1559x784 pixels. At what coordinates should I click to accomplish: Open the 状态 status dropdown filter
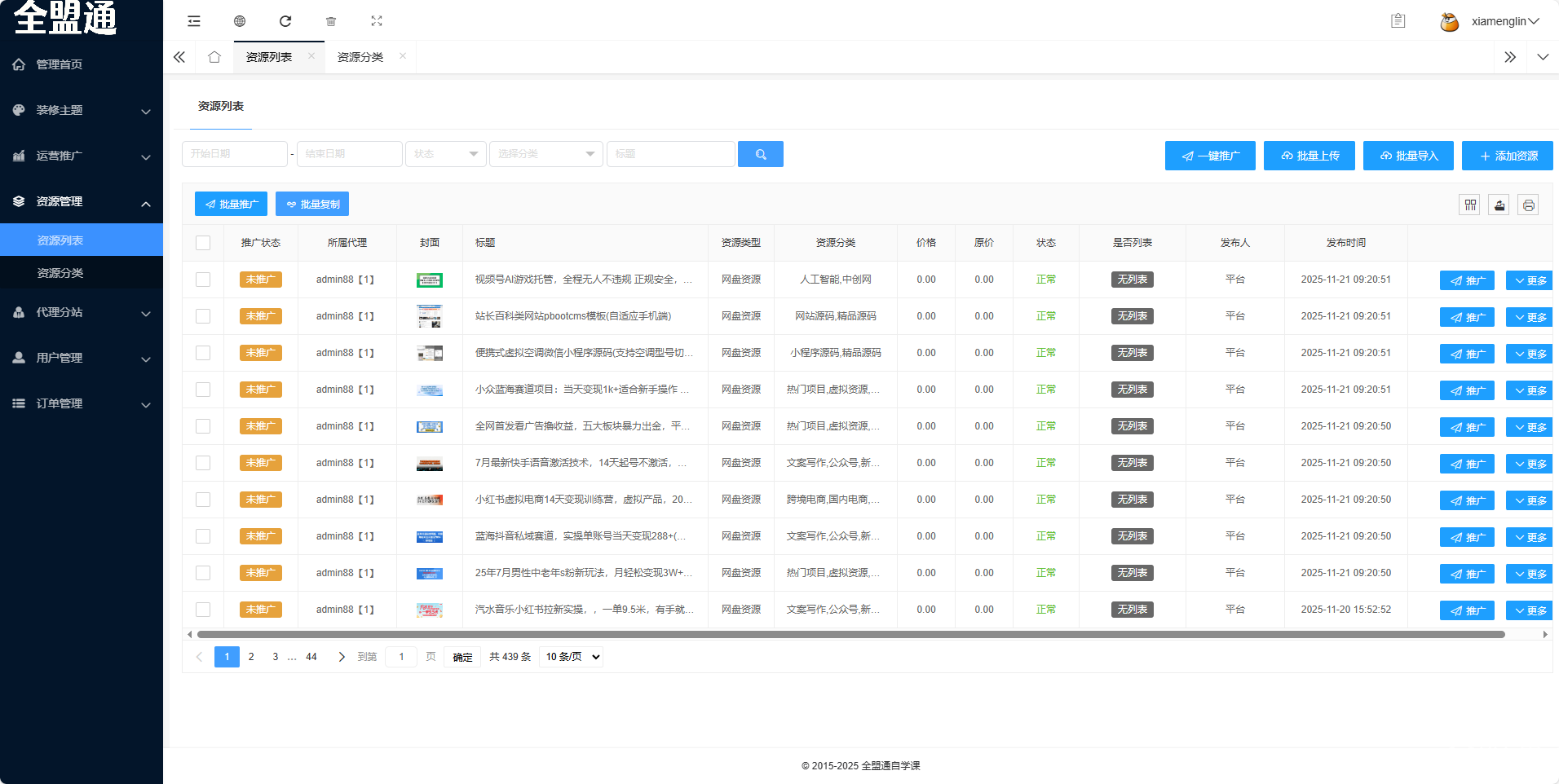pos(445,154)
